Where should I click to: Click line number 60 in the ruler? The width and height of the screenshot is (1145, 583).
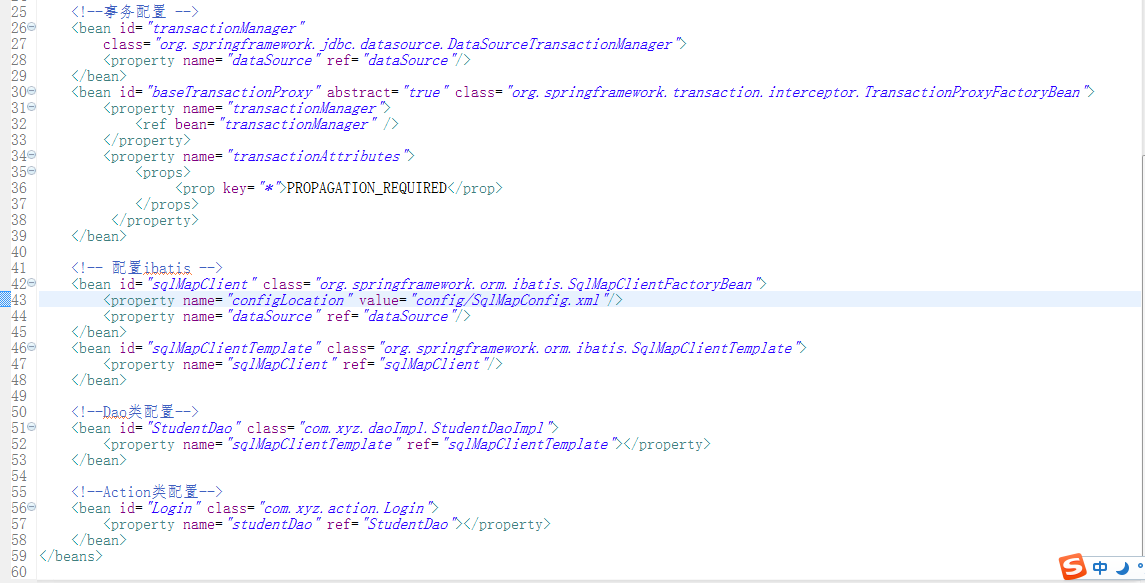[x=20, y=573]
